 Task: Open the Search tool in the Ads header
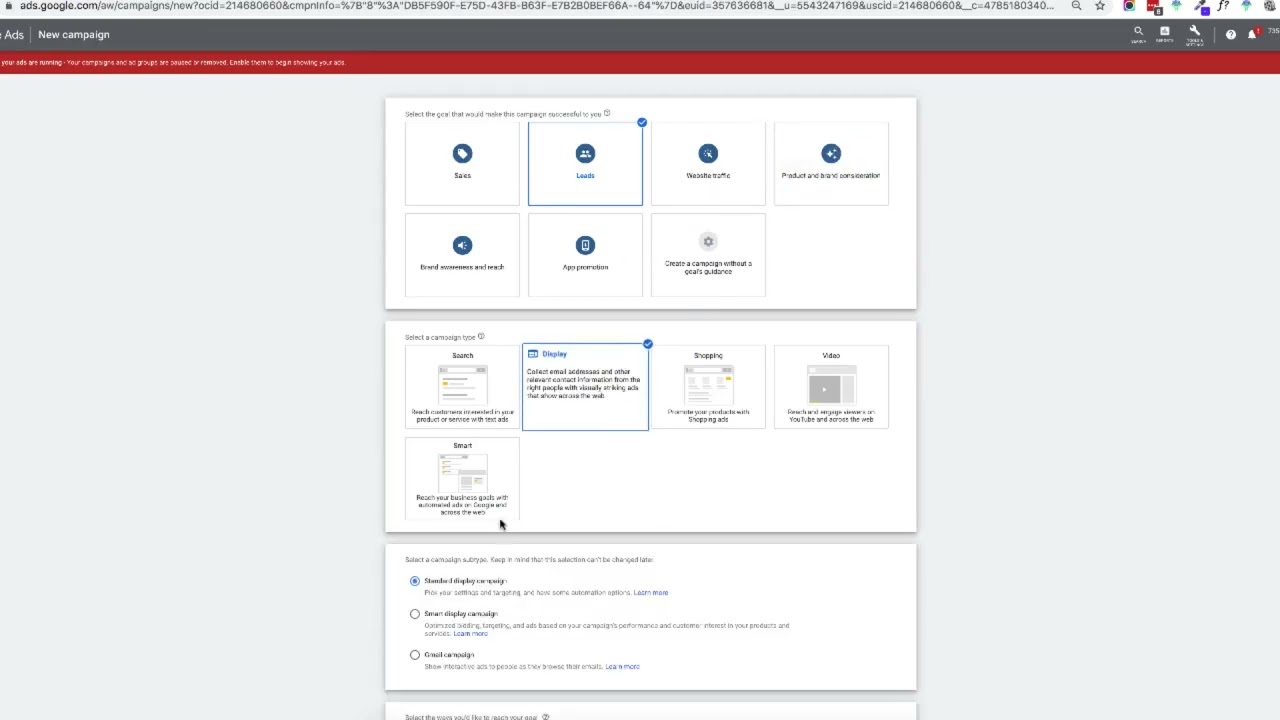coord(1138,34)
